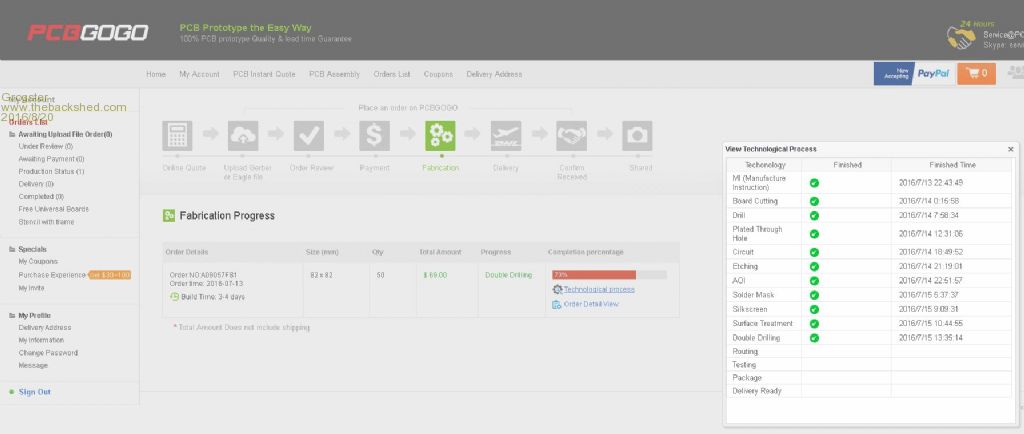Collapse the My Profile sidebar section

point(12,315)
